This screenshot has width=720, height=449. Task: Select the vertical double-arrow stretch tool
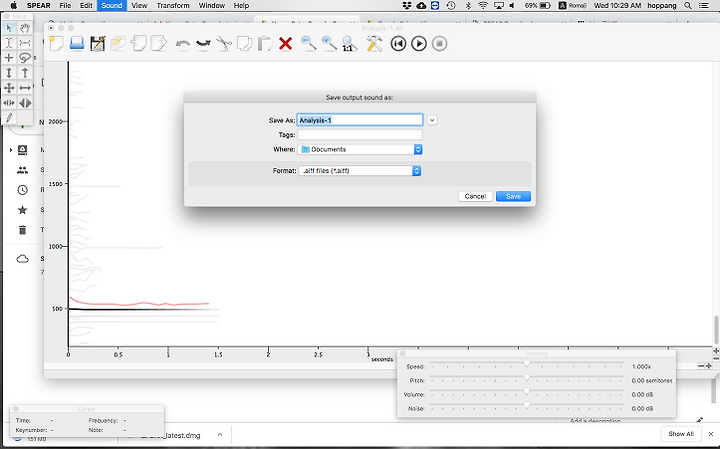pos(9,73)
